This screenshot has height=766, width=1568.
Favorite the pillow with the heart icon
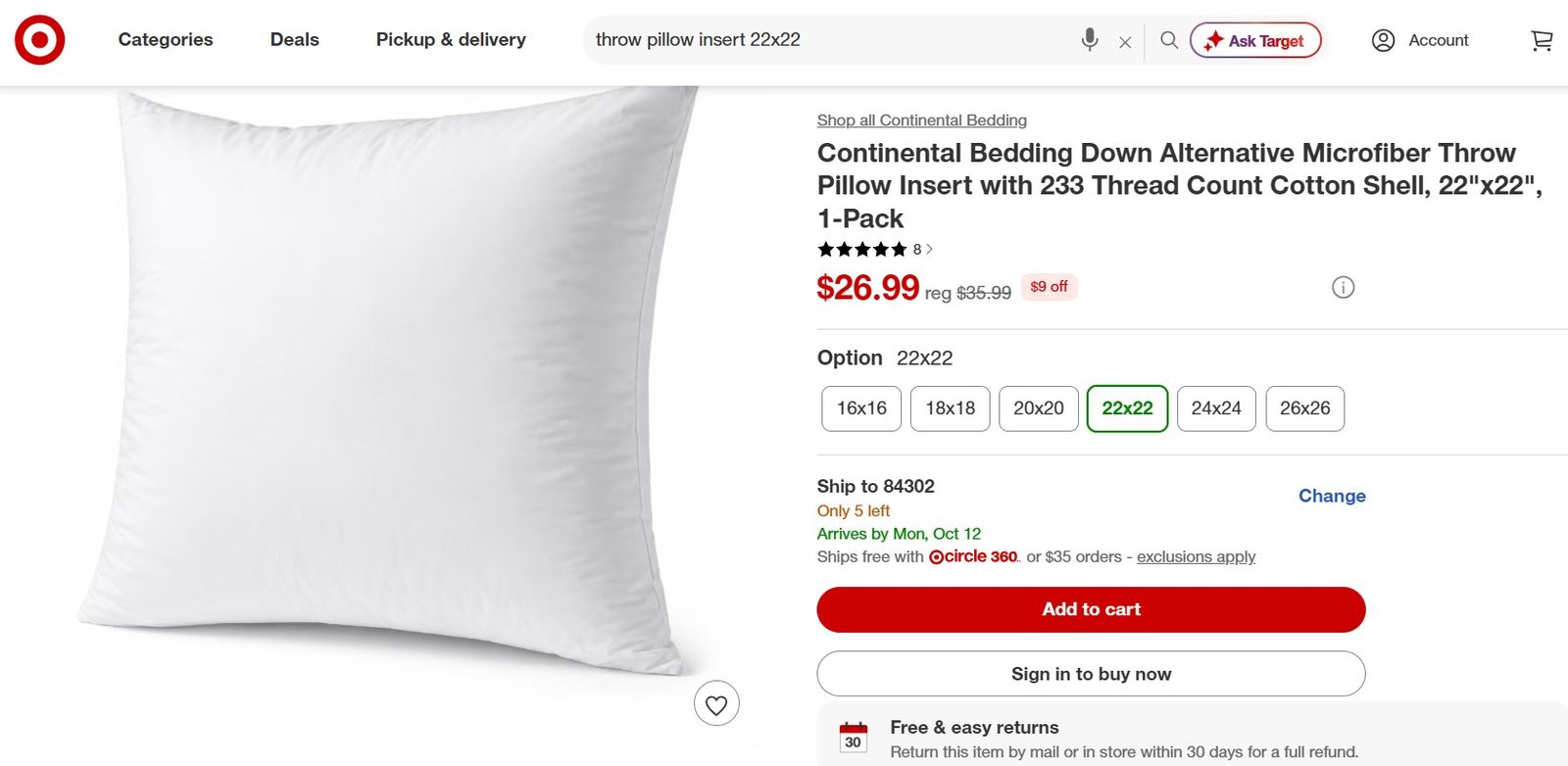(716, 704)
